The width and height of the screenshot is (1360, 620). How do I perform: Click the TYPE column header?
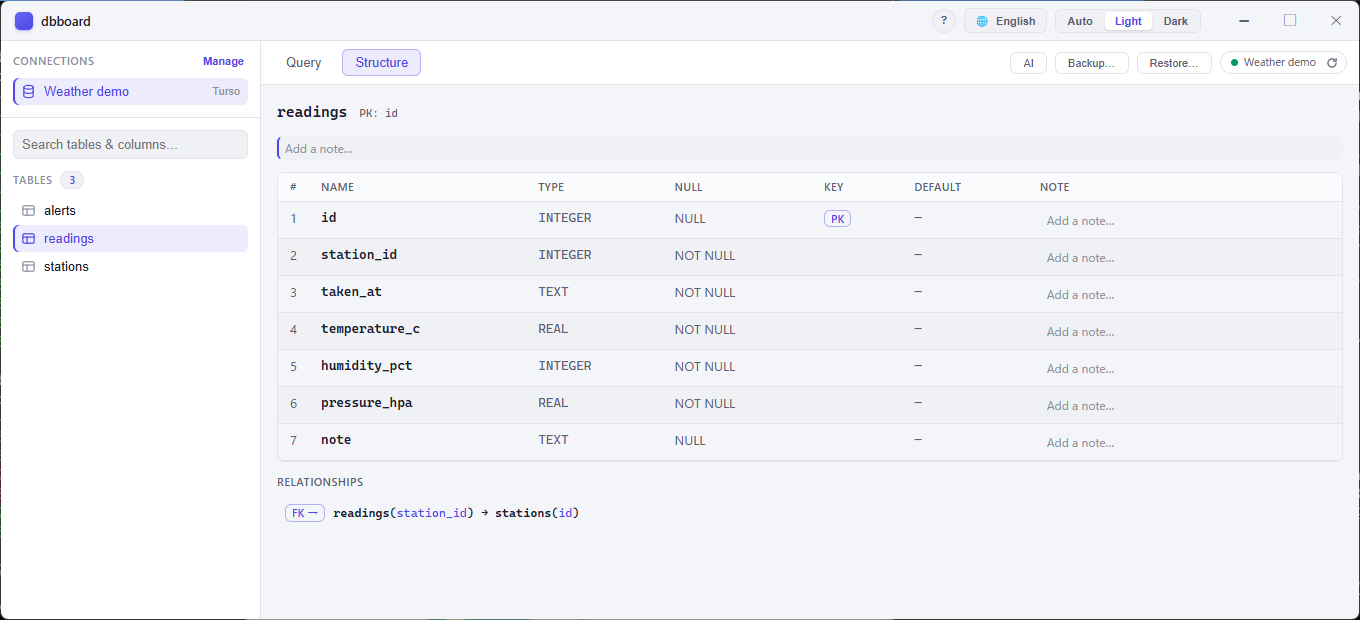[551, 187]
